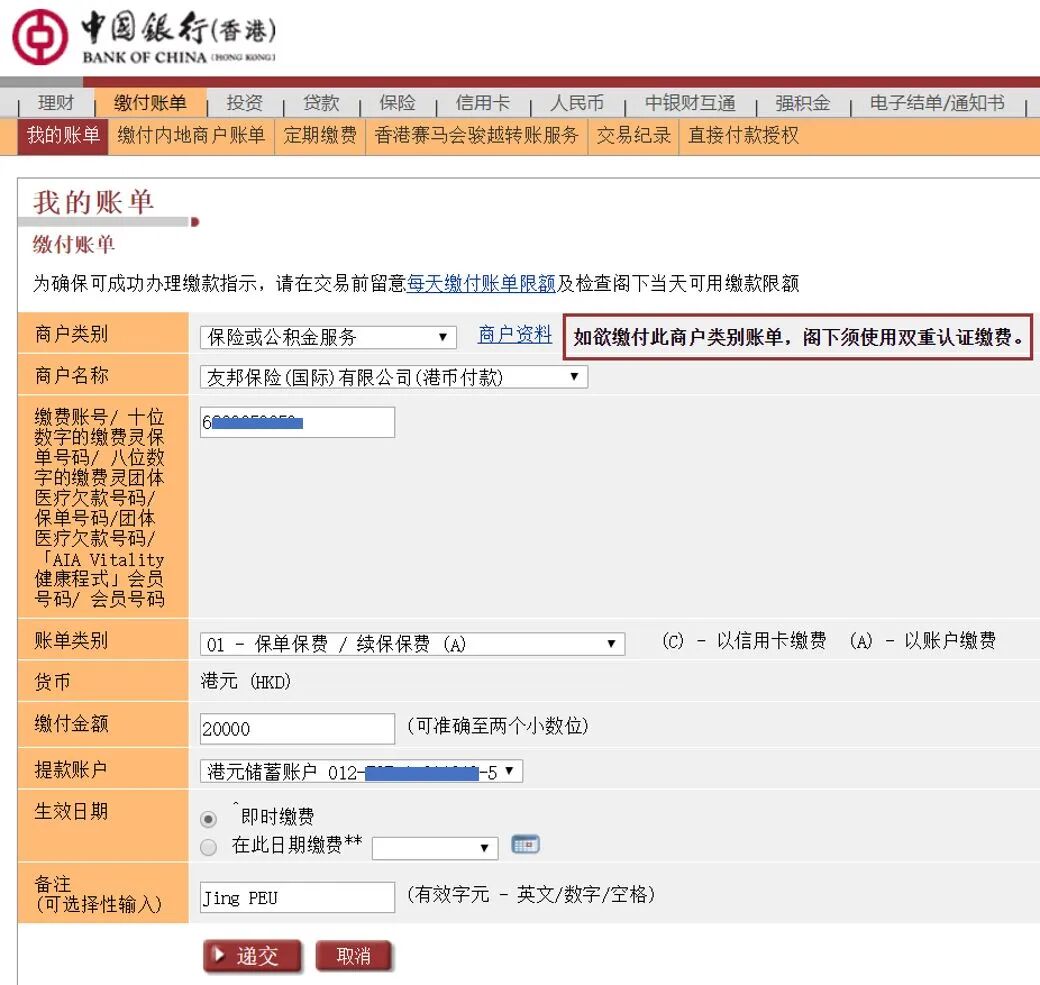
Task: Switch to the 人民币 tab
Action: click(577, 103)
